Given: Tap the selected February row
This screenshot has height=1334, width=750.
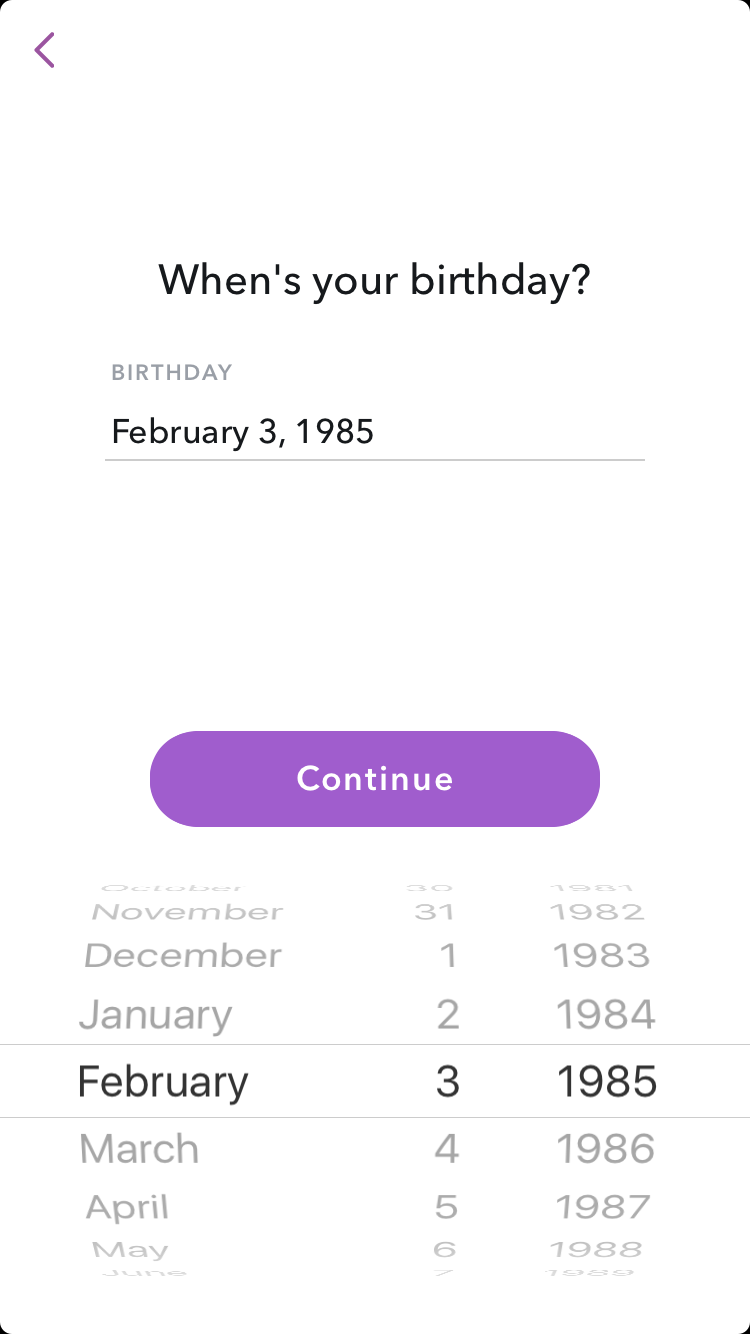Looking at the screenshot, I should [x=163, y=1082].
